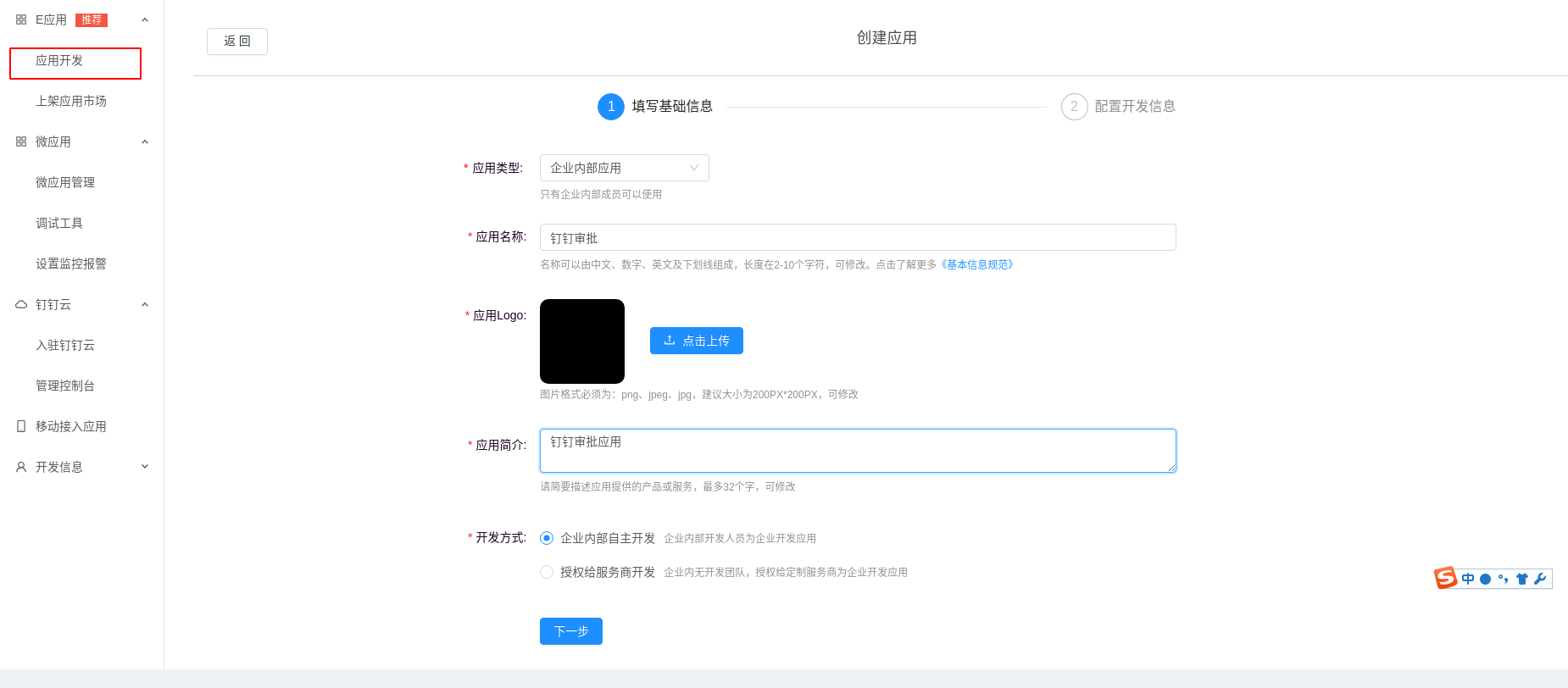Viewport: 1568px width, 688px height.
Task: Click the 微应用 grid icon
Action: tap(21, 141)
